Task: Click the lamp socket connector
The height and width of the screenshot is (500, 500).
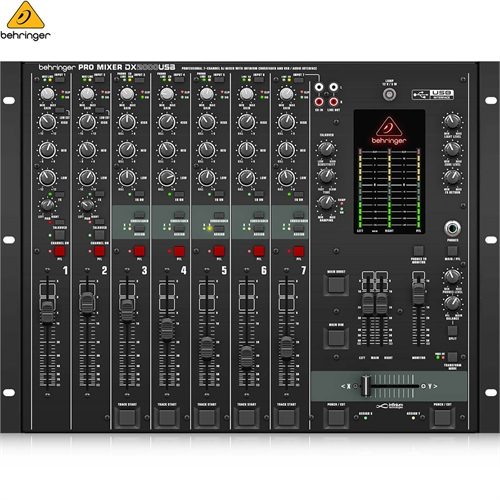Action: pyautogui.click(x=389, y=95)
